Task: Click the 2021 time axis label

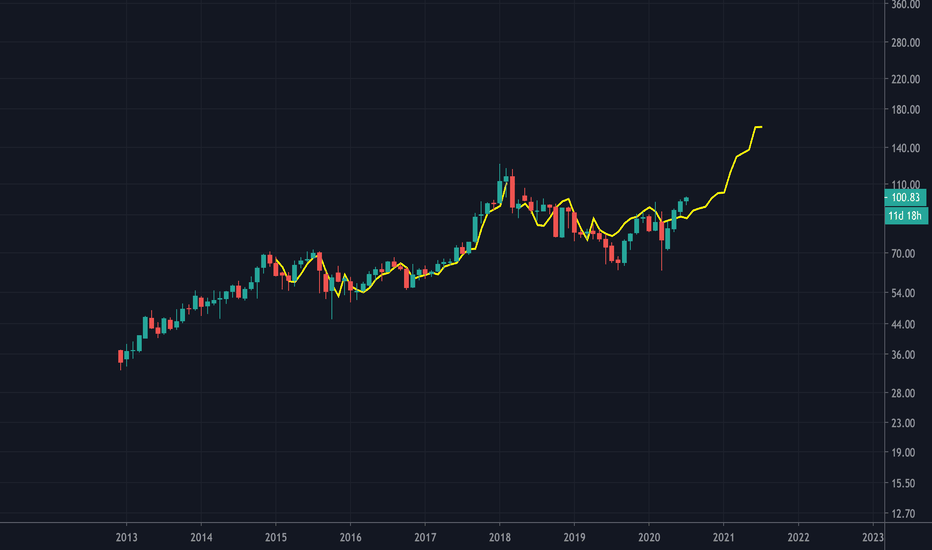Action: [723, 538]
